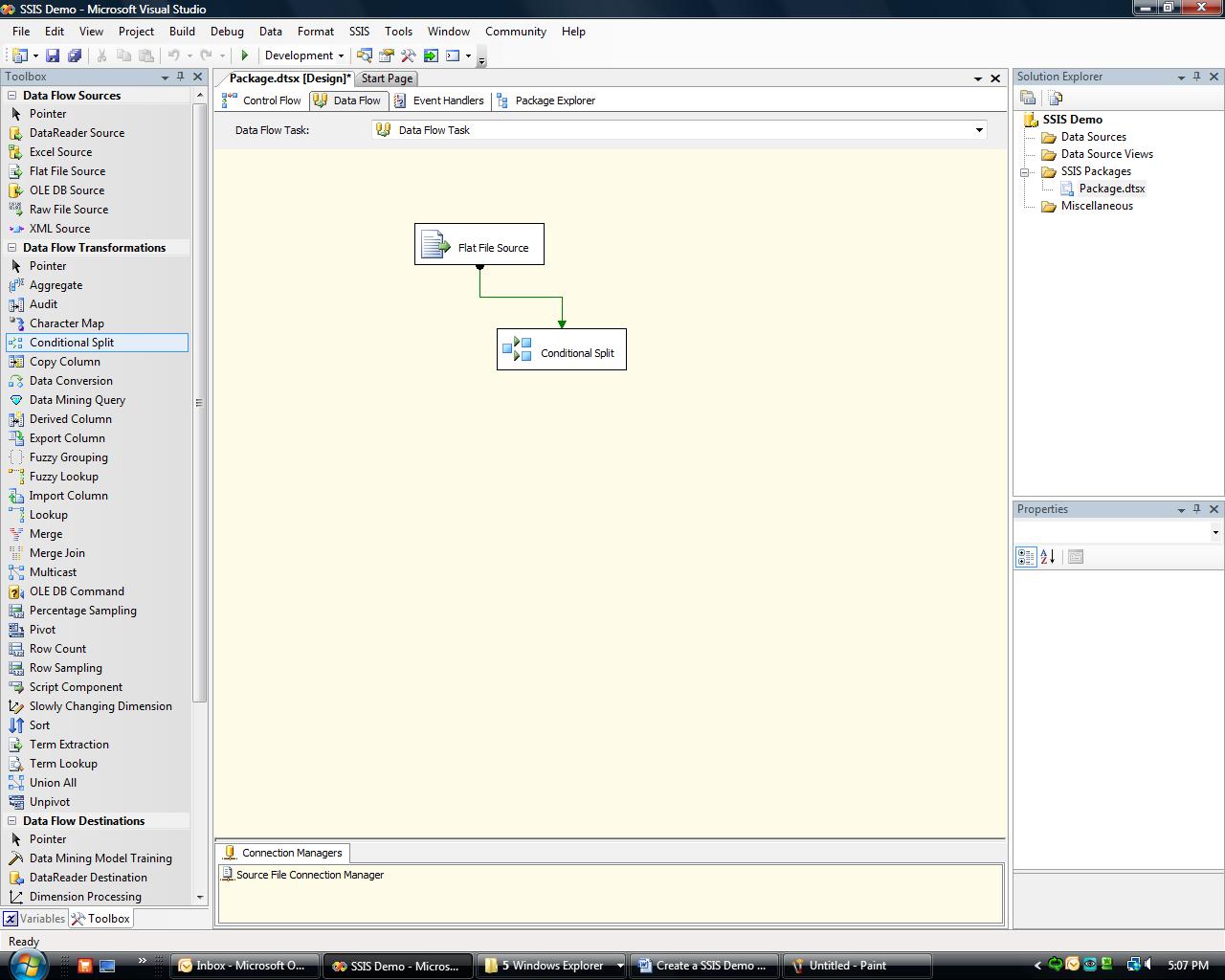Click the Conditional Split node on the design canvas

562,350
